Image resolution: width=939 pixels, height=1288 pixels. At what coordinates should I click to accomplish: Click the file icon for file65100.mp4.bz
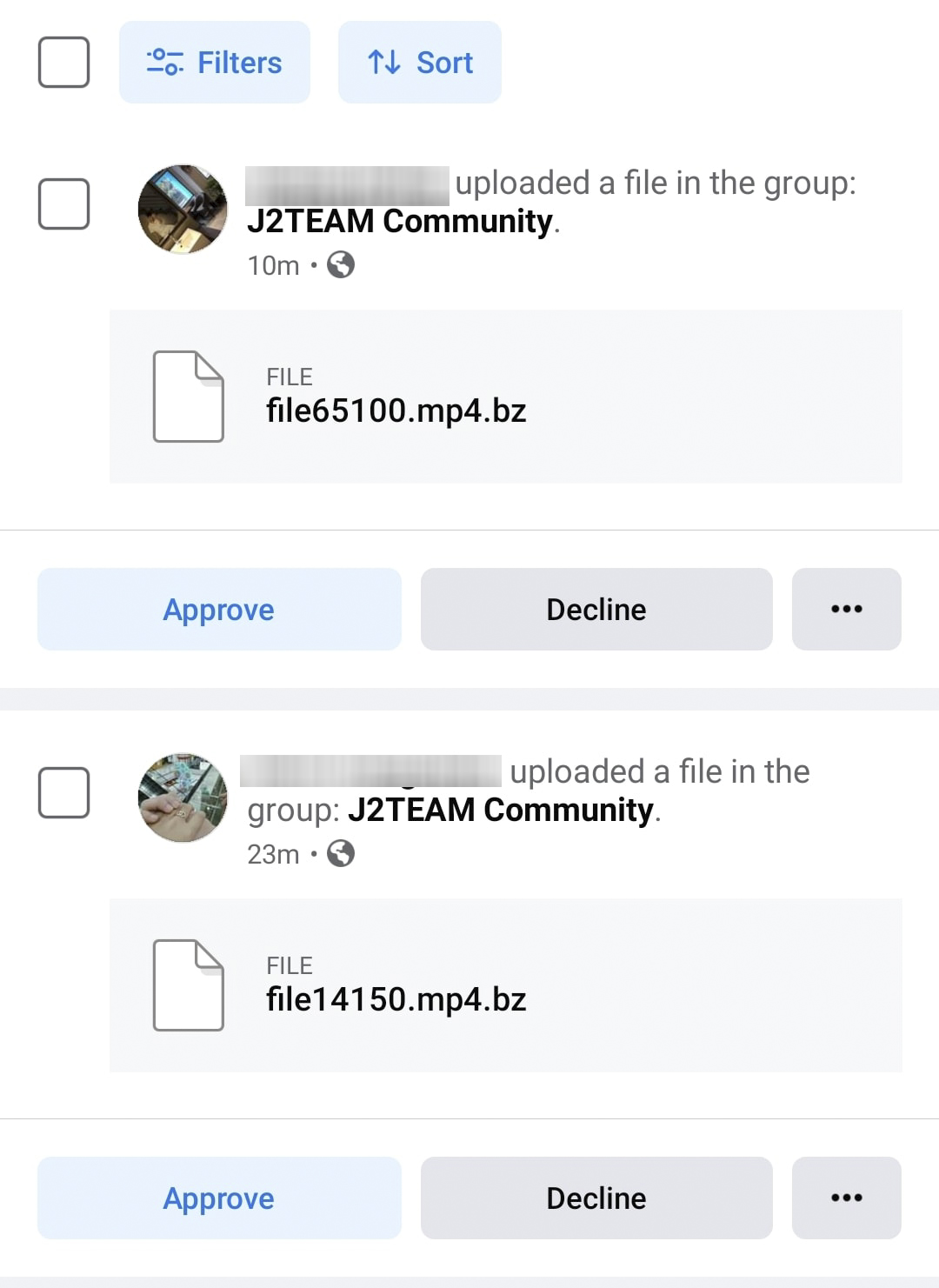pos(188,397)
